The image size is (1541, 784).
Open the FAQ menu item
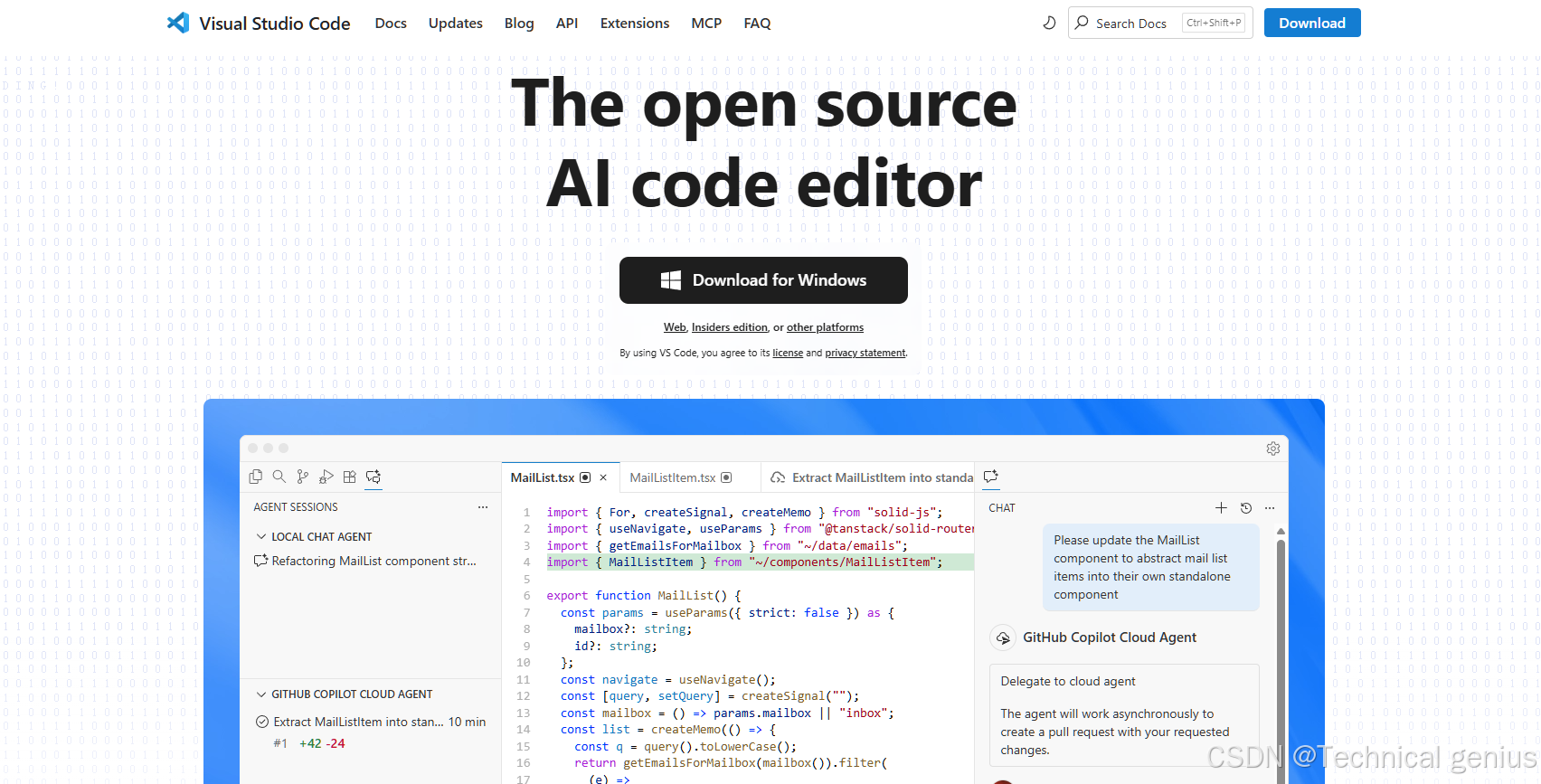(757, 24)
